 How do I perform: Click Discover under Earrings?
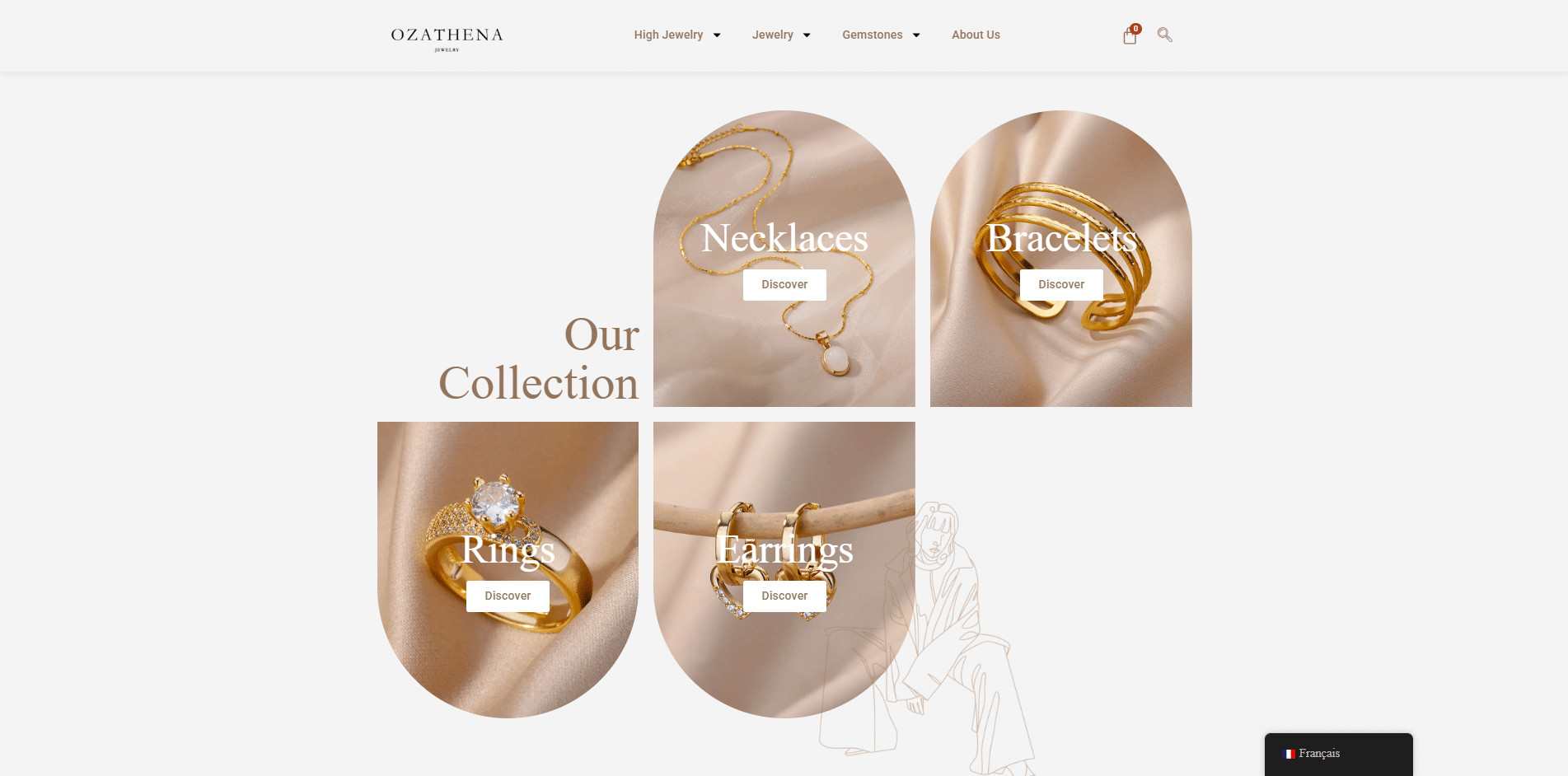784,596
